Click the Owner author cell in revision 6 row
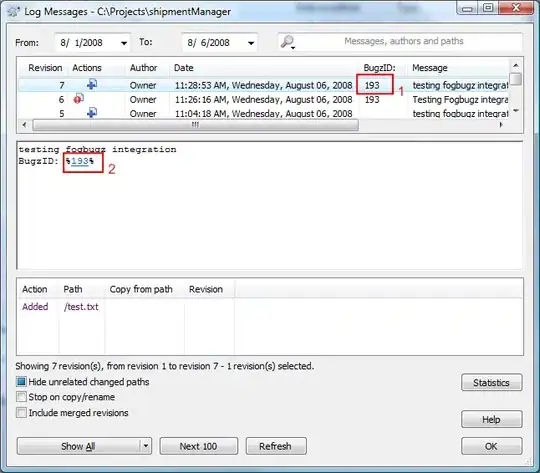The height and width of the screenshot is (473, 540). pos(143,100)
